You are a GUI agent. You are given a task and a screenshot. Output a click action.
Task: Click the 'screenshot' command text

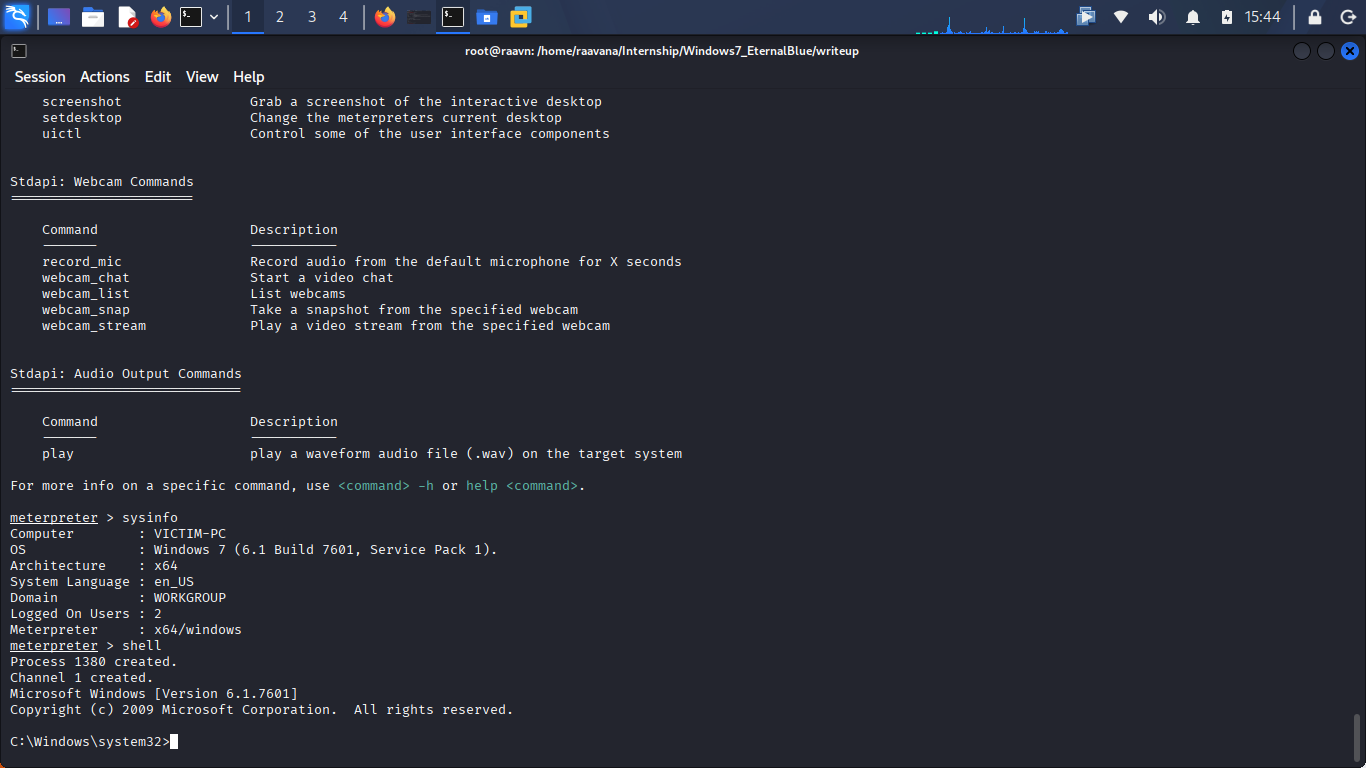click(x=82, y=102)
